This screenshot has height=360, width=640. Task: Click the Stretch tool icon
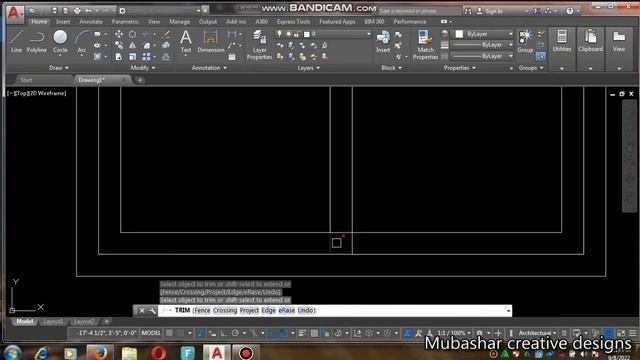coord(119,57)
